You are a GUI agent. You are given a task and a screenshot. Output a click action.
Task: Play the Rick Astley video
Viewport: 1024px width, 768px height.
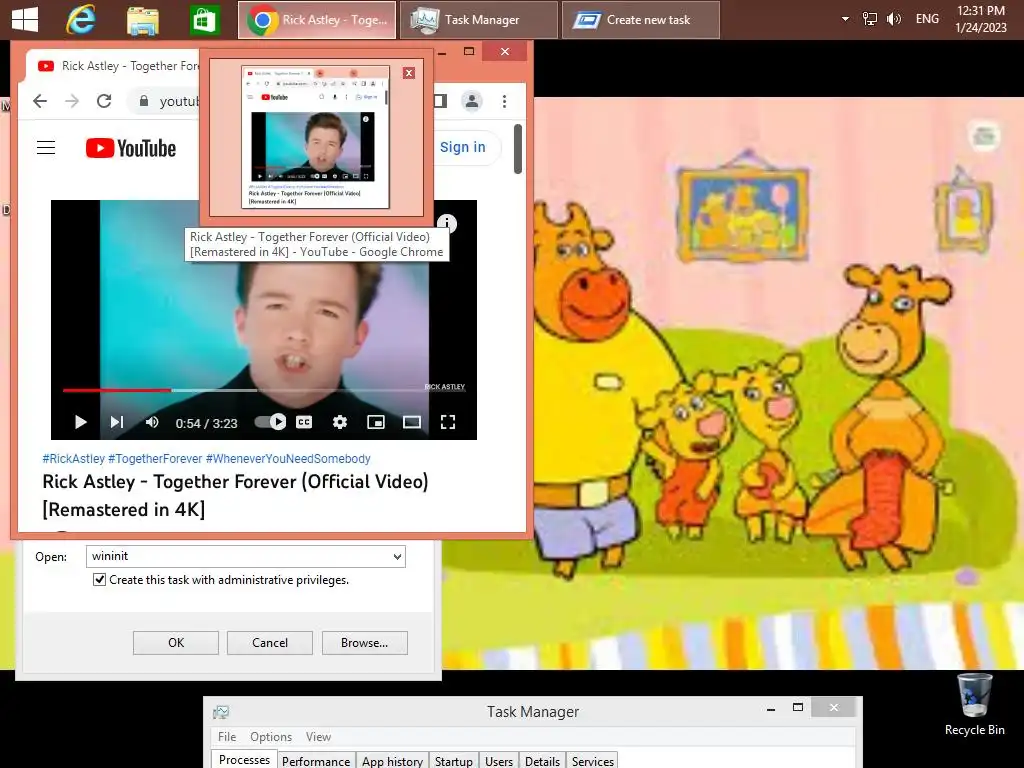(80, 422)
